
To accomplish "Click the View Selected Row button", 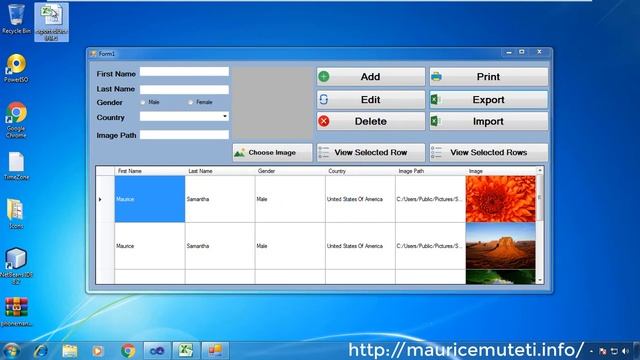I will coord(371,153).
